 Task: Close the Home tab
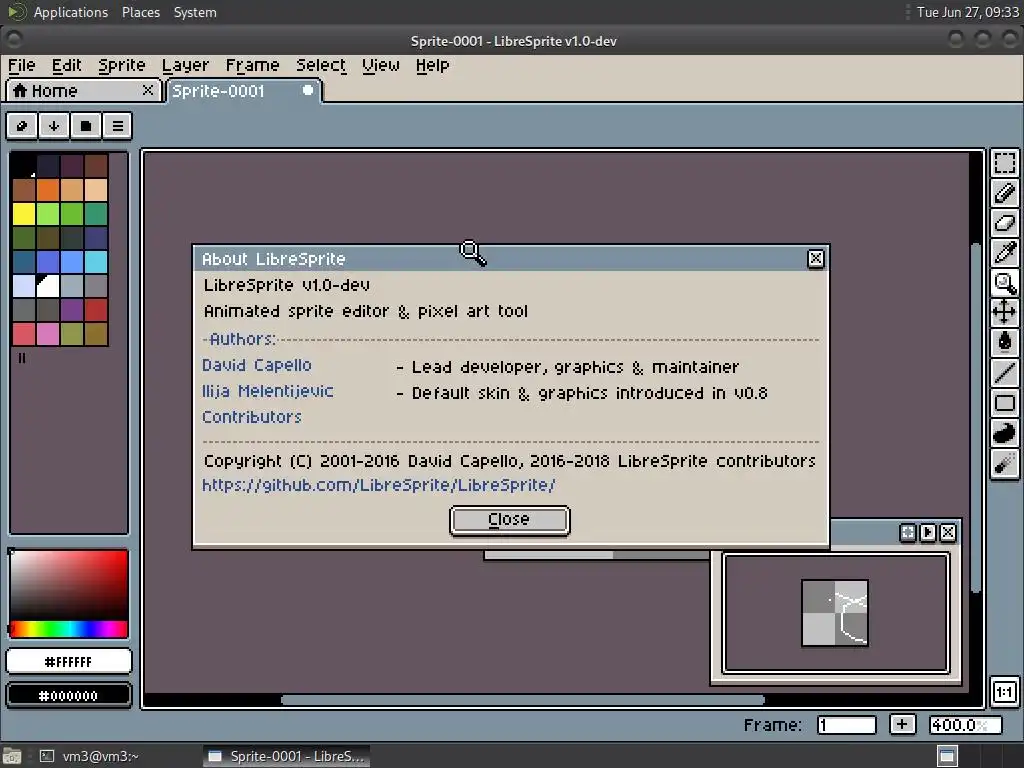[148, 89]
